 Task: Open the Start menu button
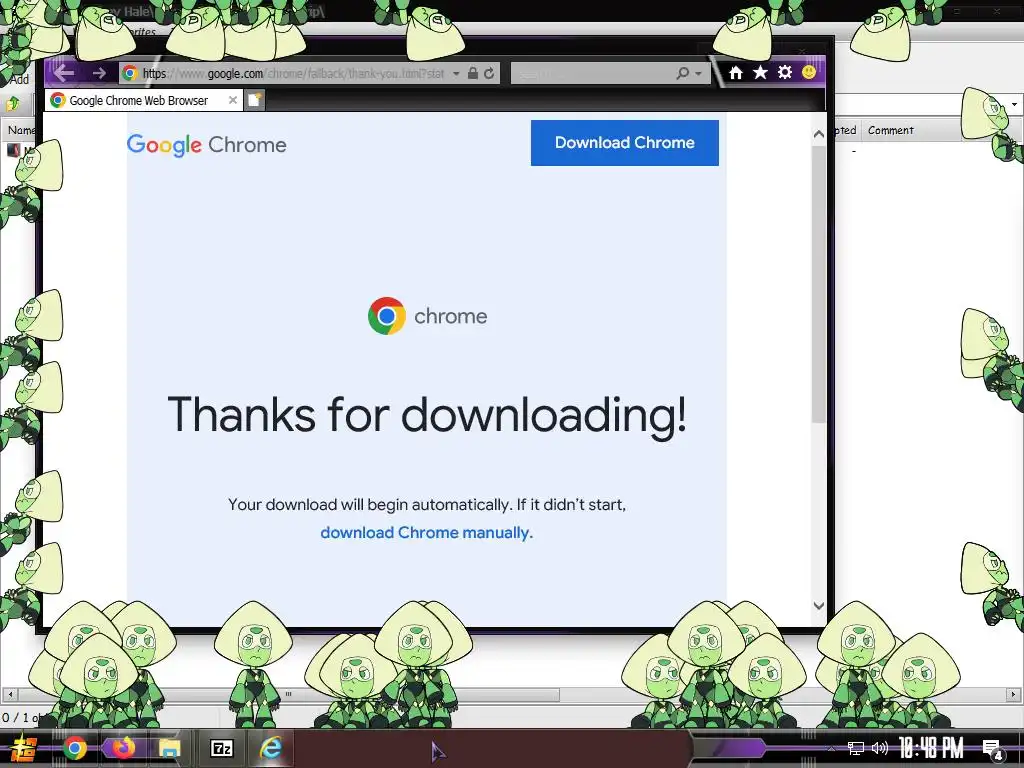point(24,748)
